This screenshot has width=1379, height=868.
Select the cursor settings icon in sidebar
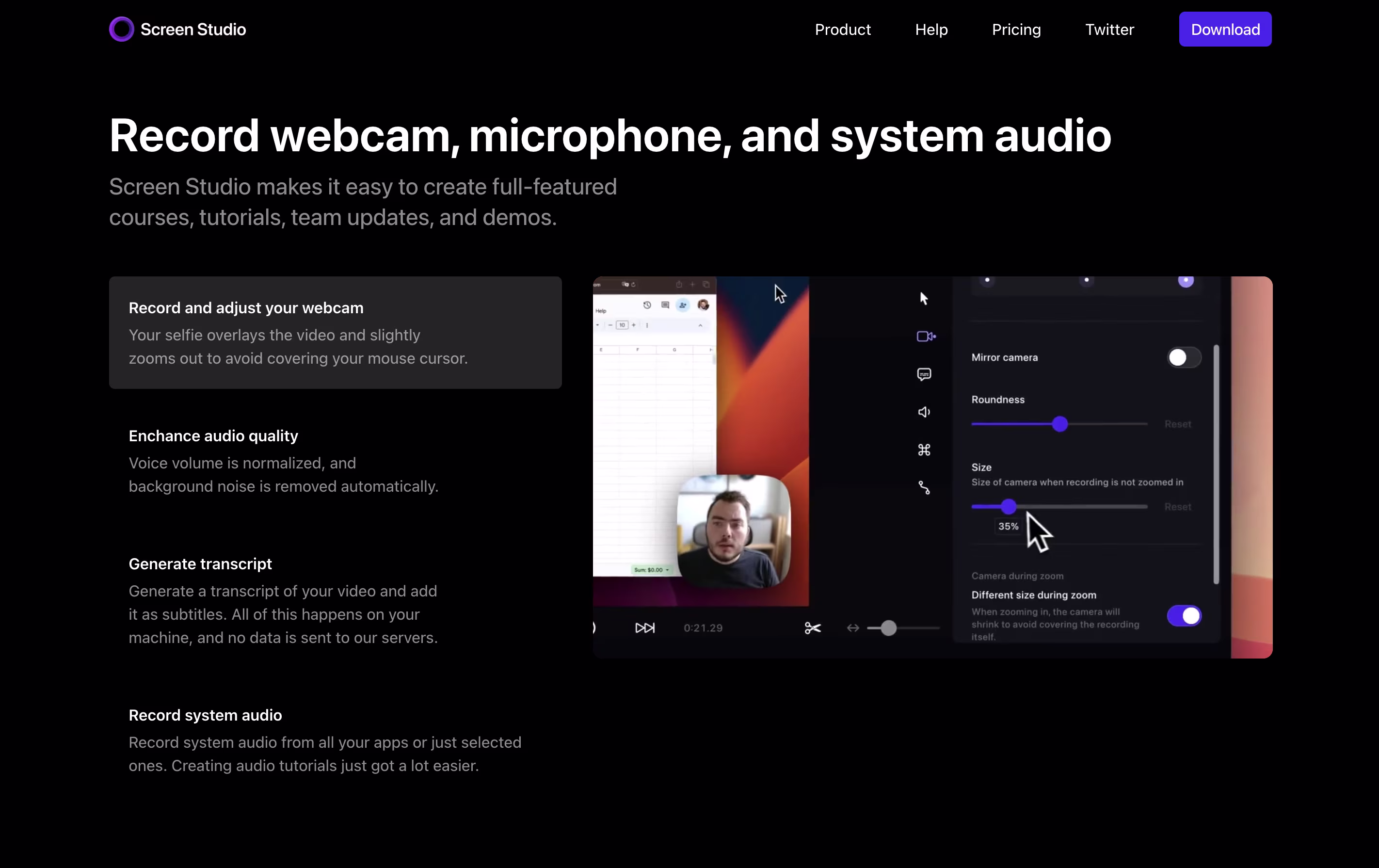[923, 298]
